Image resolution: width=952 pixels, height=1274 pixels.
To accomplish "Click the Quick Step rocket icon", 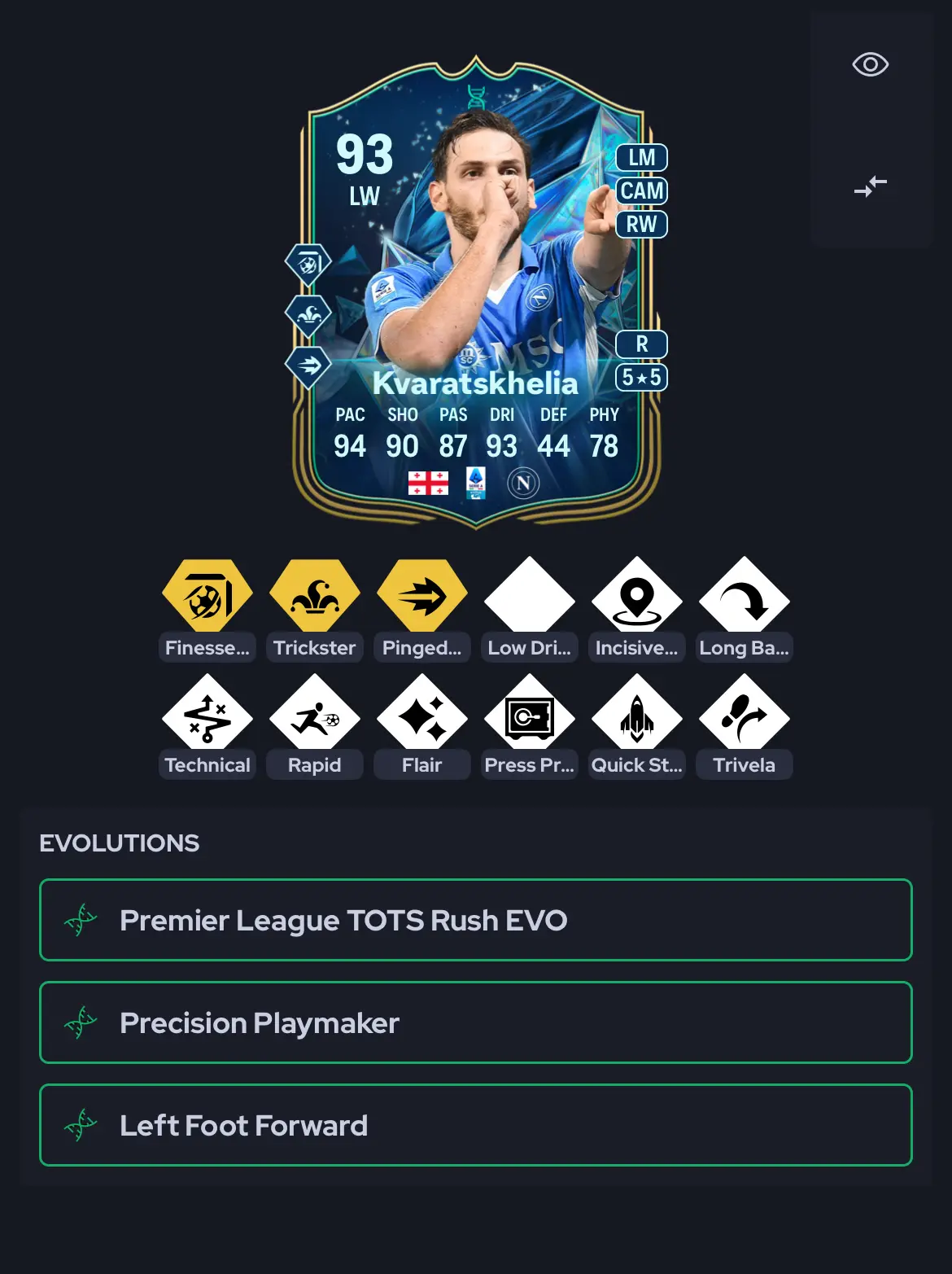I will [637, 715].
